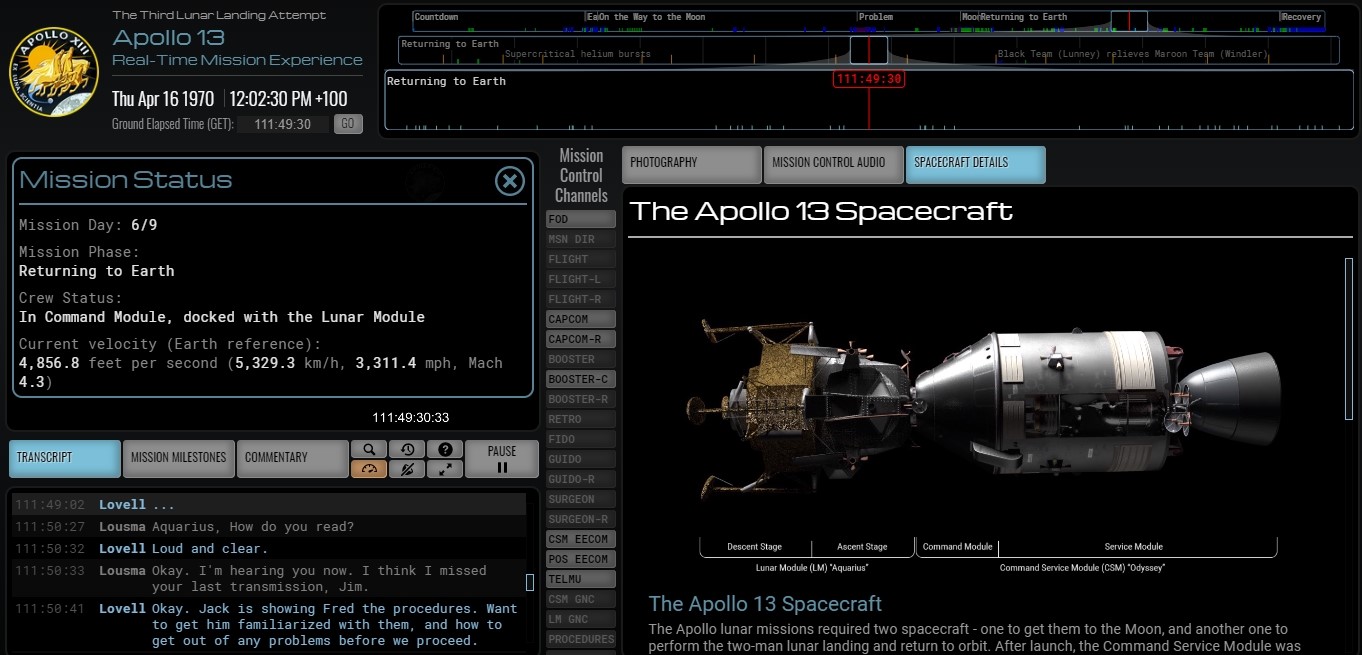
Task: Jump to the Problem segment in the timeline
Action: pos(876,17)
